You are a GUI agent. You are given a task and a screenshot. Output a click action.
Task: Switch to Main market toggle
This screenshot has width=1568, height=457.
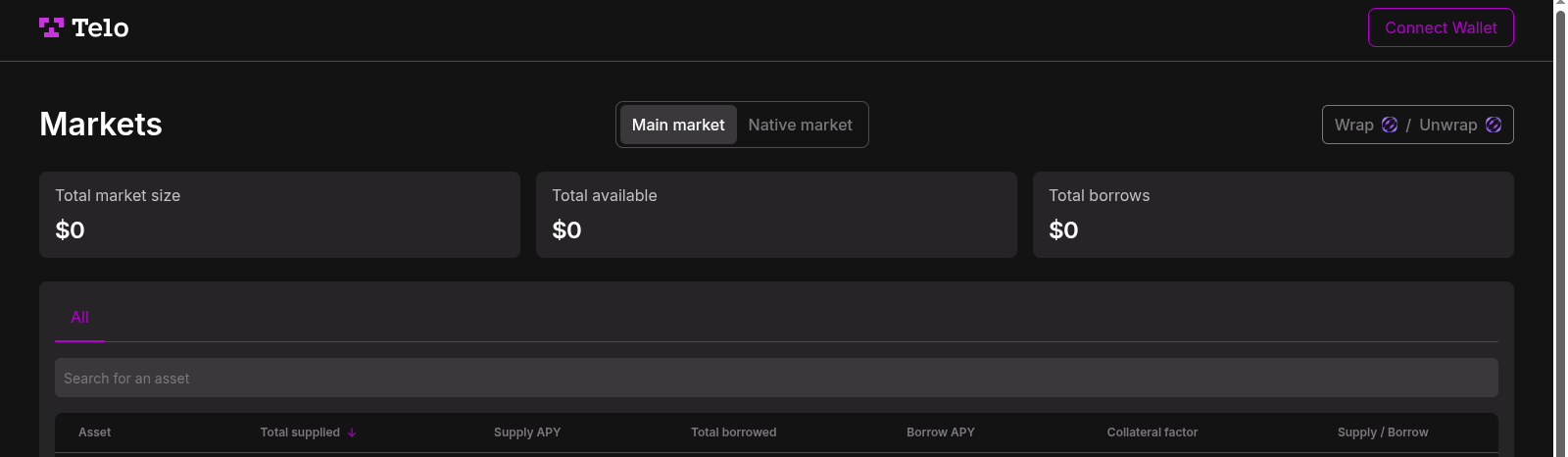click(678, 125)
